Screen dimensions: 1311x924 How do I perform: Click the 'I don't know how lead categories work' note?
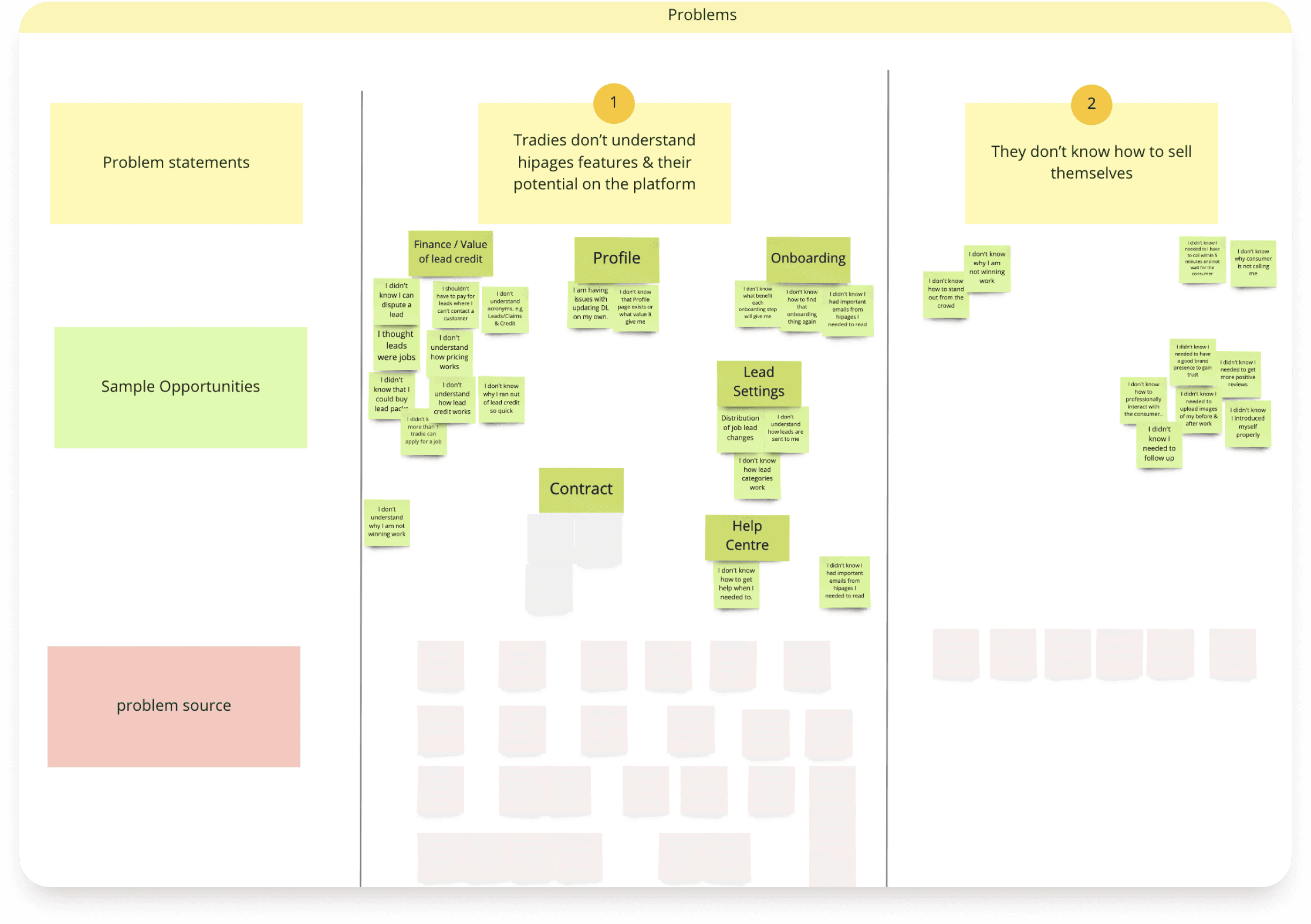tap(757, 475)
